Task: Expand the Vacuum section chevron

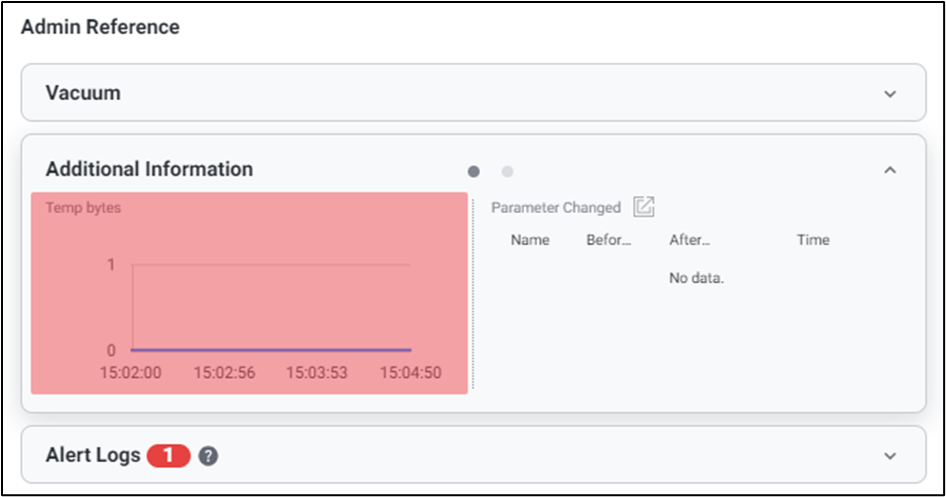Action: (x=890, y=94)
